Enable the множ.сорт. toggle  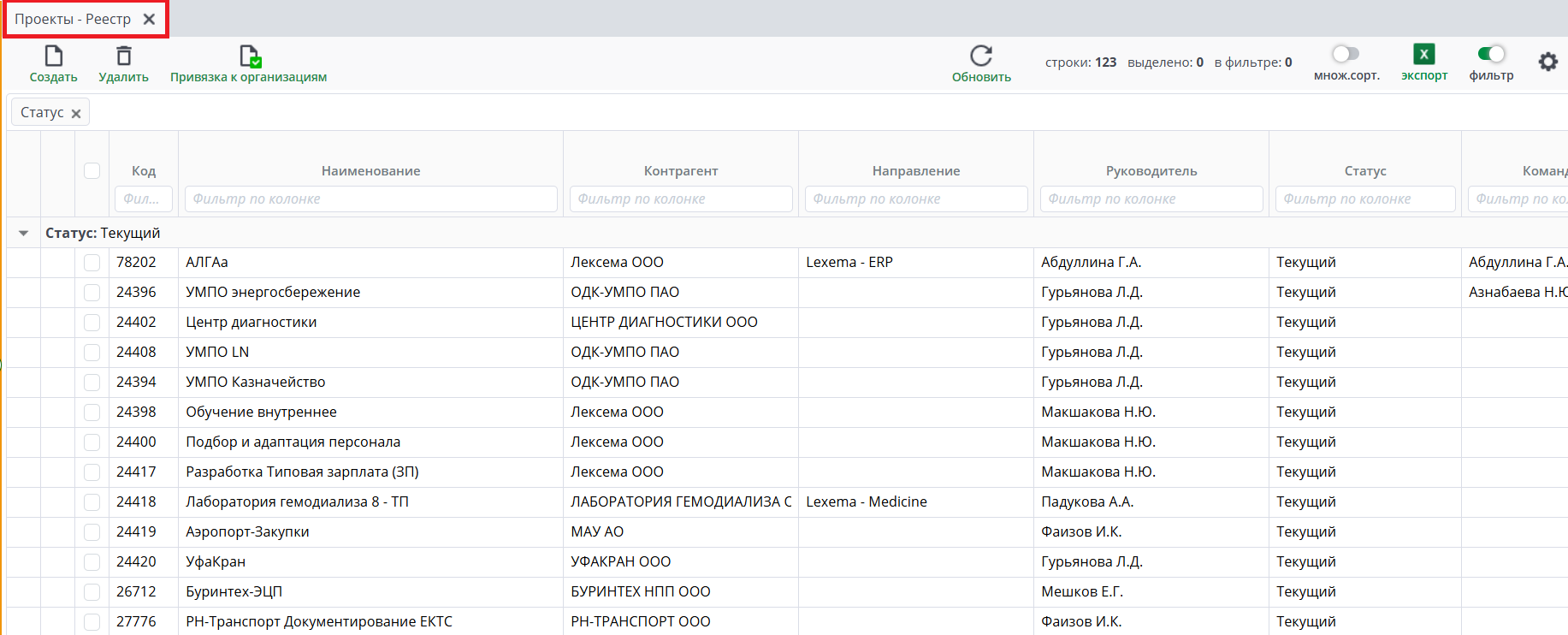1346,54
